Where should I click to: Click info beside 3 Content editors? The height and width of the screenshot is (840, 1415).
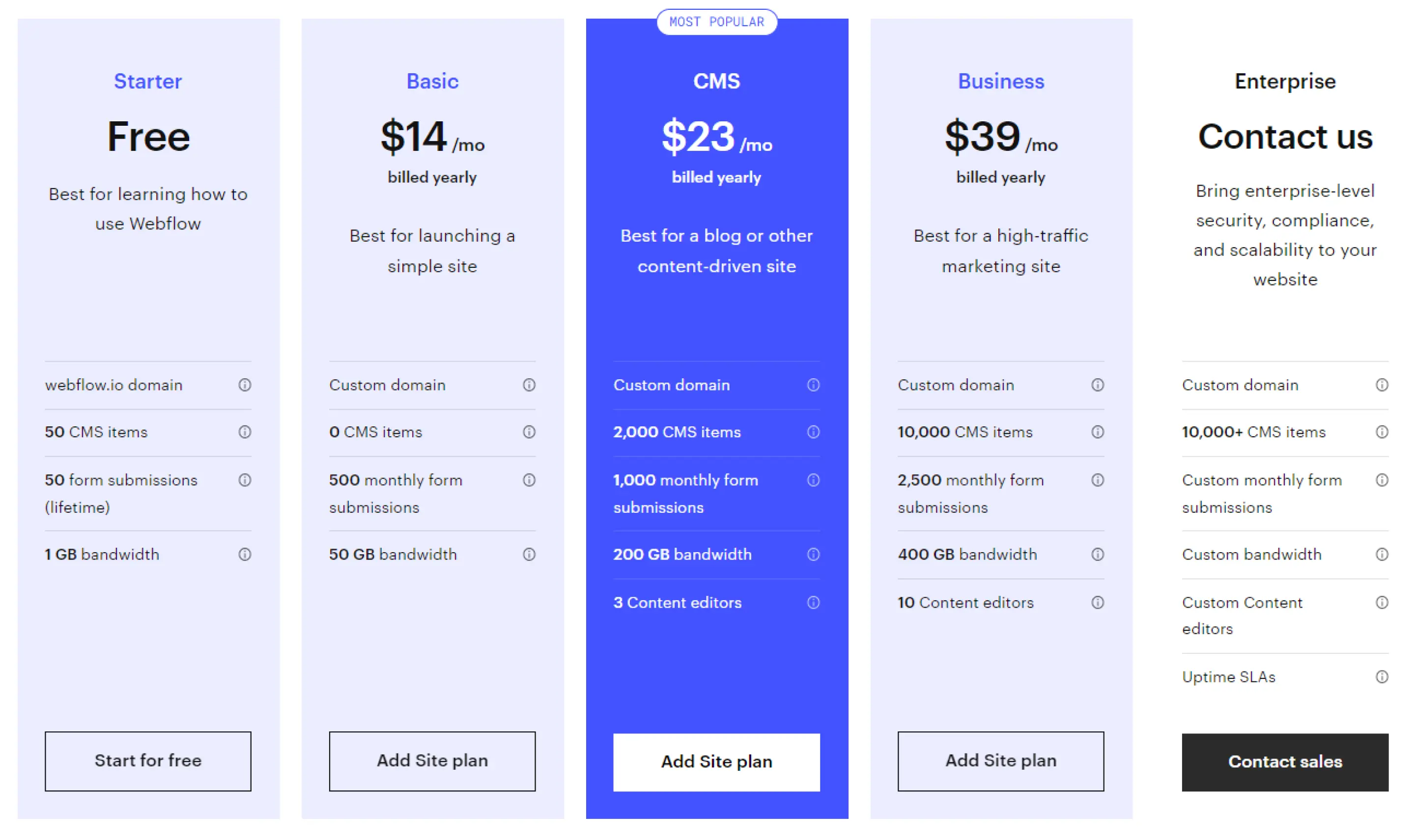[x=813, y=602]
